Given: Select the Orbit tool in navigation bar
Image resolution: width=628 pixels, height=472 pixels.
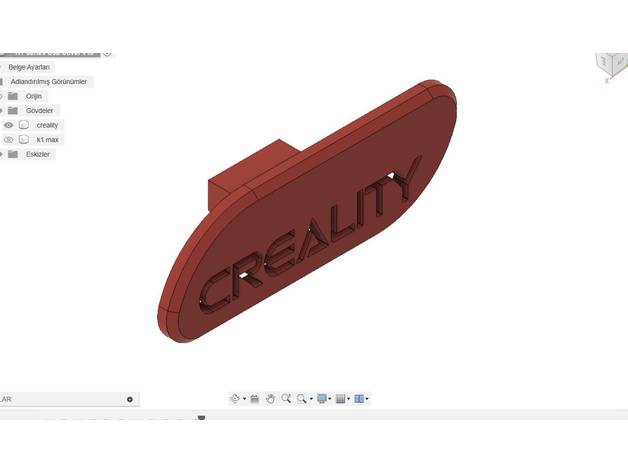Looking at the screenshot, I should click(234, 398).
